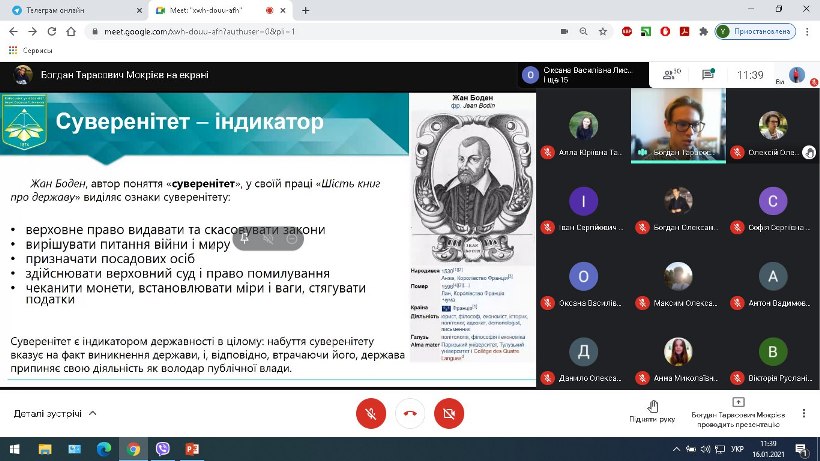This screenshot has height=461, width=820.
Task: Toggle the microphone button in Meet
Action: tap(371, 413)
